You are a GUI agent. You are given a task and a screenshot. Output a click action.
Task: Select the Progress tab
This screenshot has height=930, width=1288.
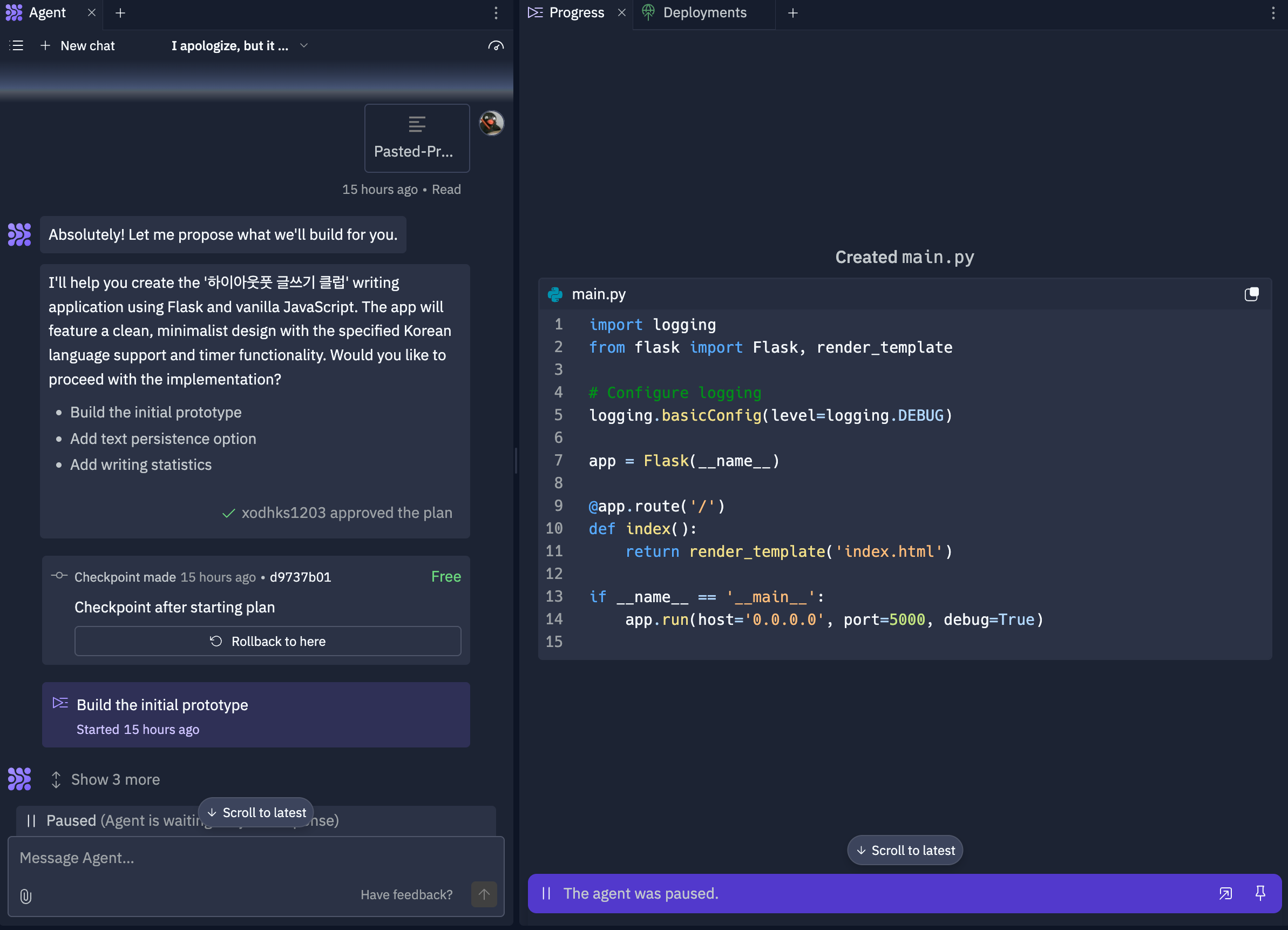(x=576, y=12)
